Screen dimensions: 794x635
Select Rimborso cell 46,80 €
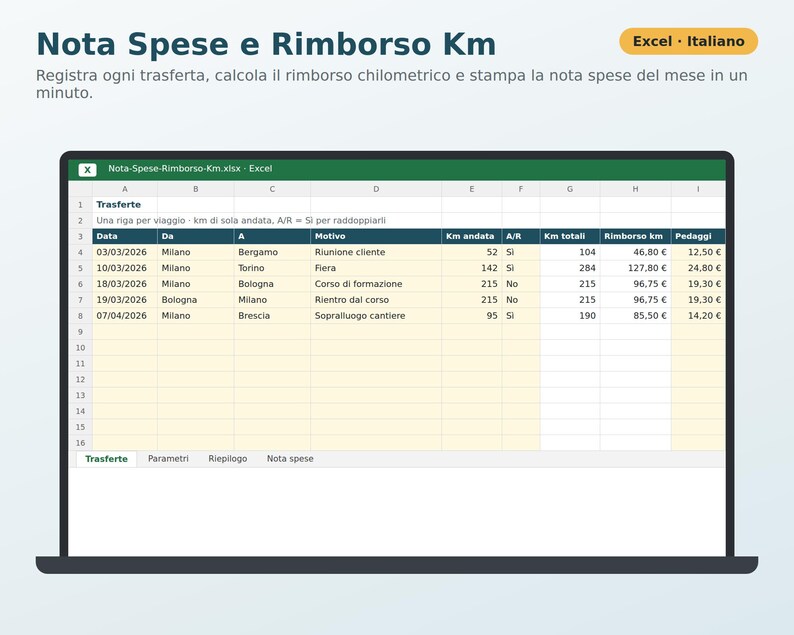point(636,252)
